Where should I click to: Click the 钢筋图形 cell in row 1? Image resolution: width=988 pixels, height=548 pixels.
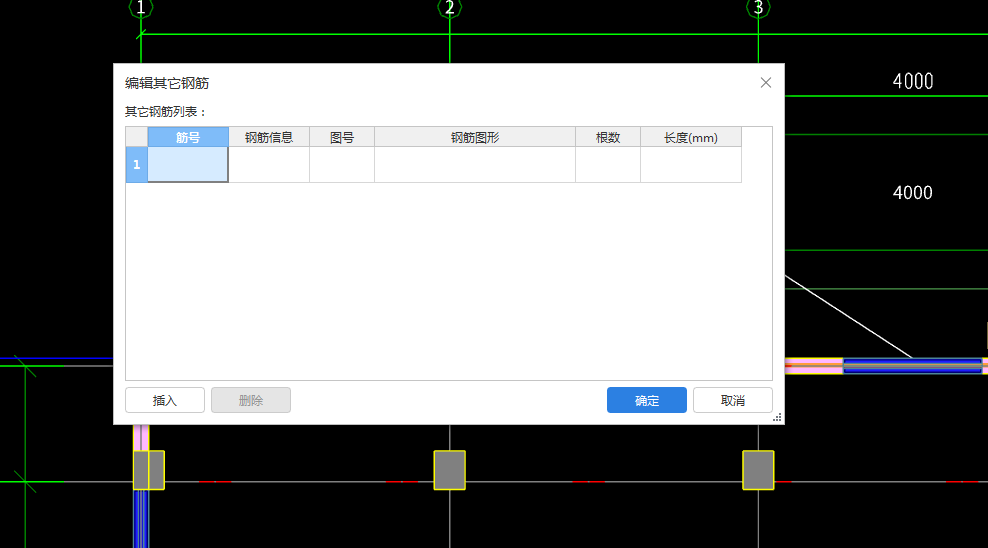[x=475, y=164]
